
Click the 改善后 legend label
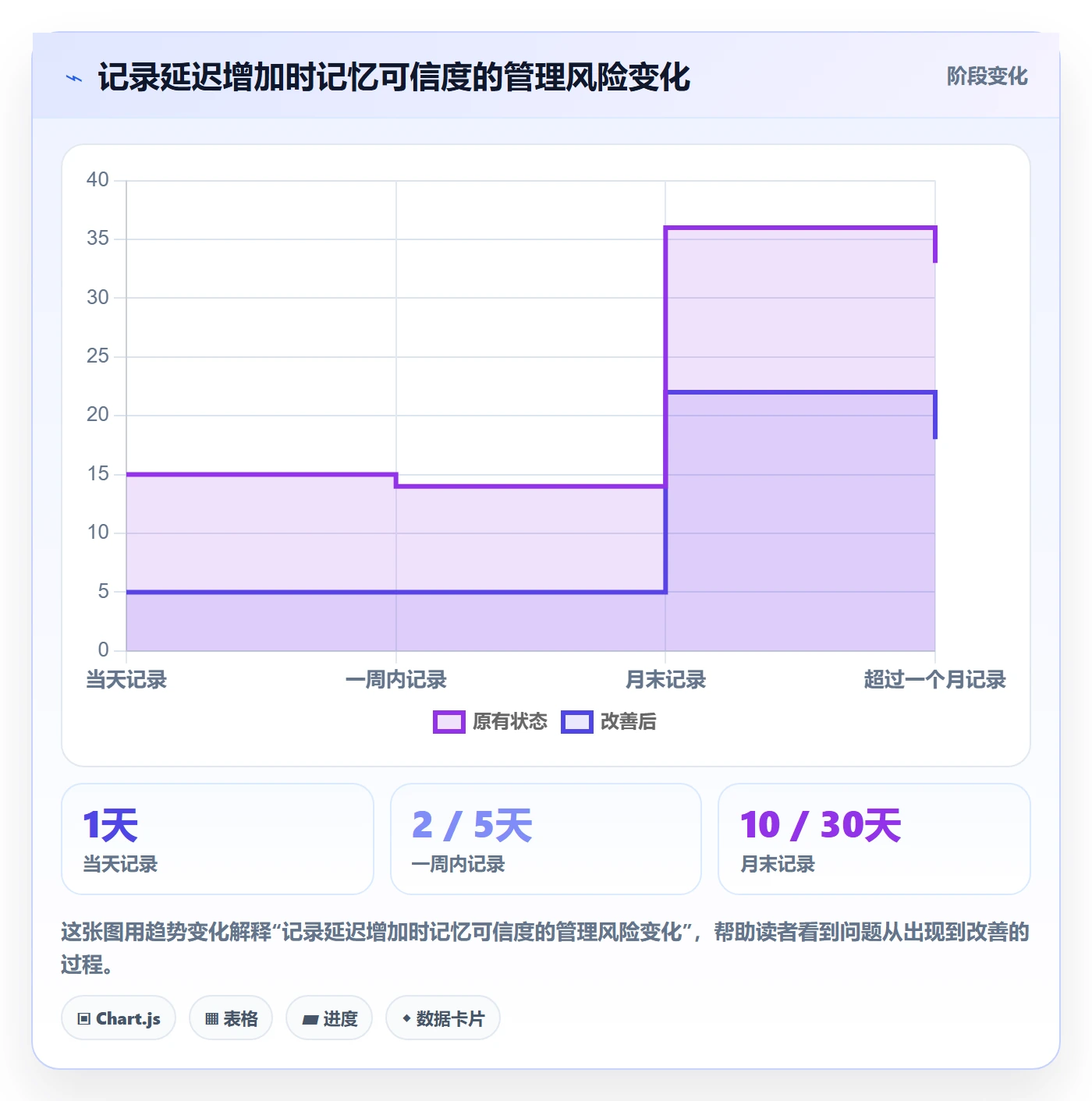pos(628,722)
